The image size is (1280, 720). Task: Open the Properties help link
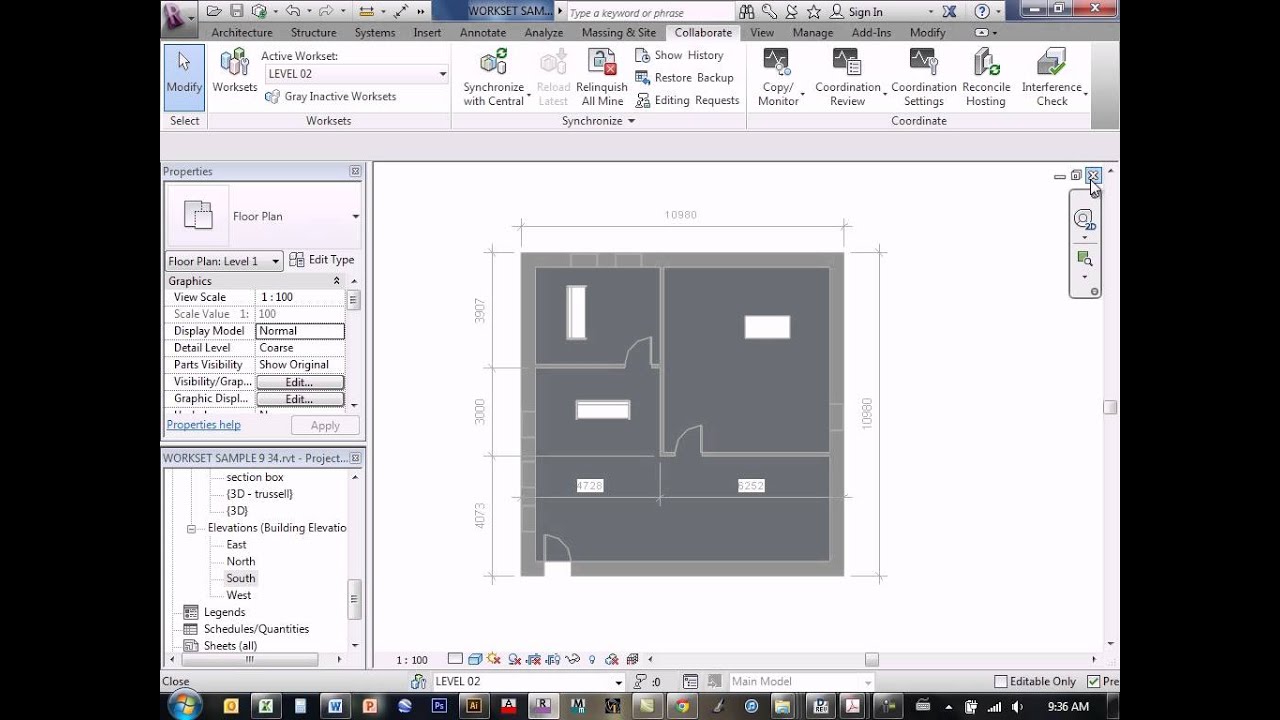203,425
